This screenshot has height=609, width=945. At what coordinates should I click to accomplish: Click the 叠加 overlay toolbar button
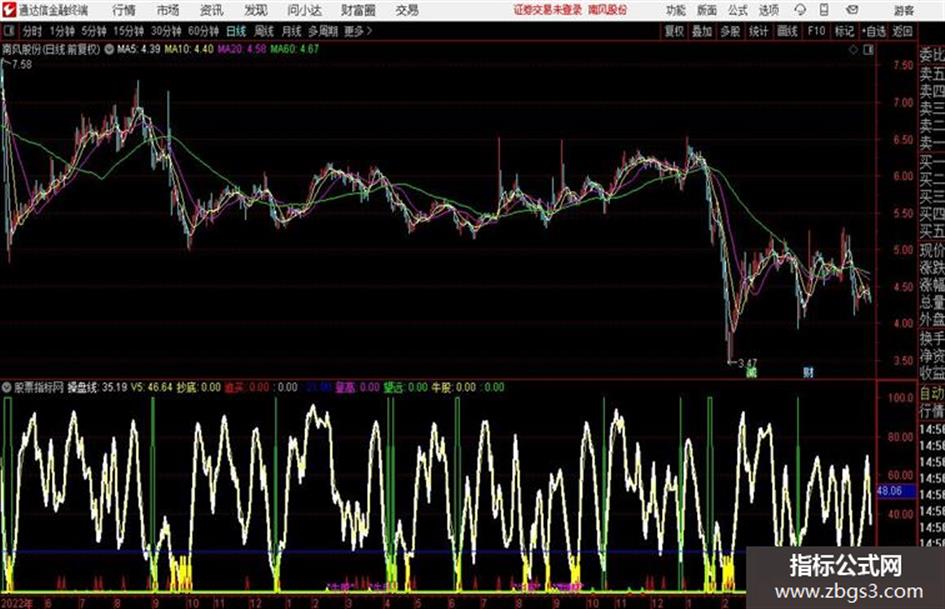tap(702, 31)
